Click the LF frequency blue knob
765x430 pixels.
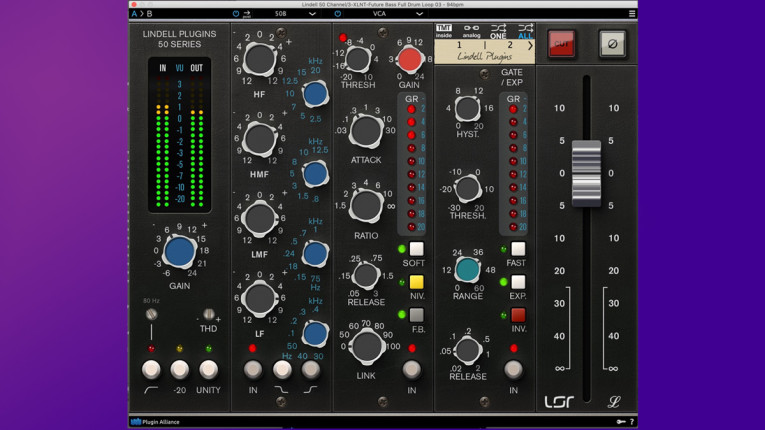coord(315,334)
